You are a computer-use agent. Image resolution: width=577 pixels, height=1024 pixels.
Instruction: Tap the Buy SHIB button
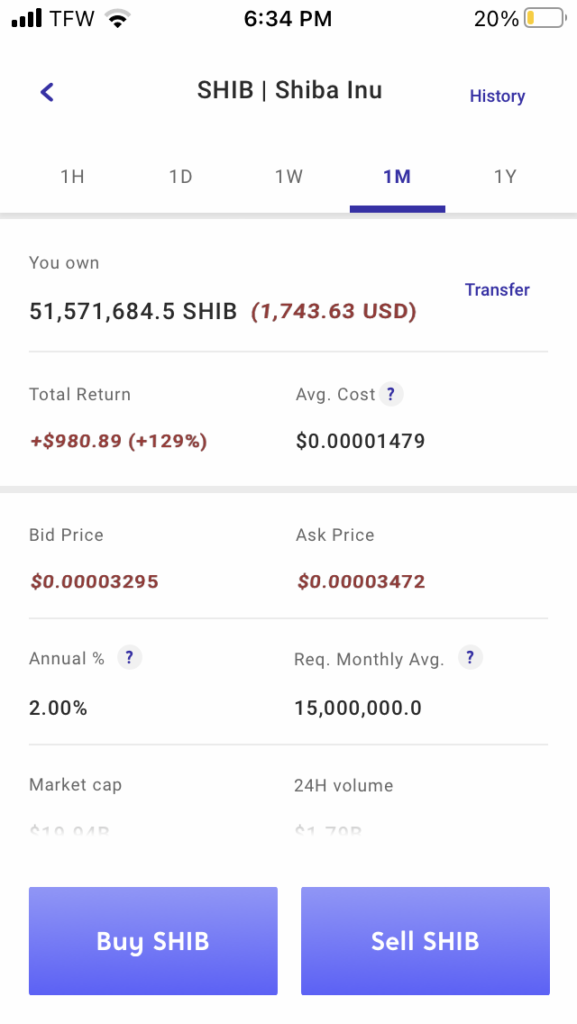point(153,940)
